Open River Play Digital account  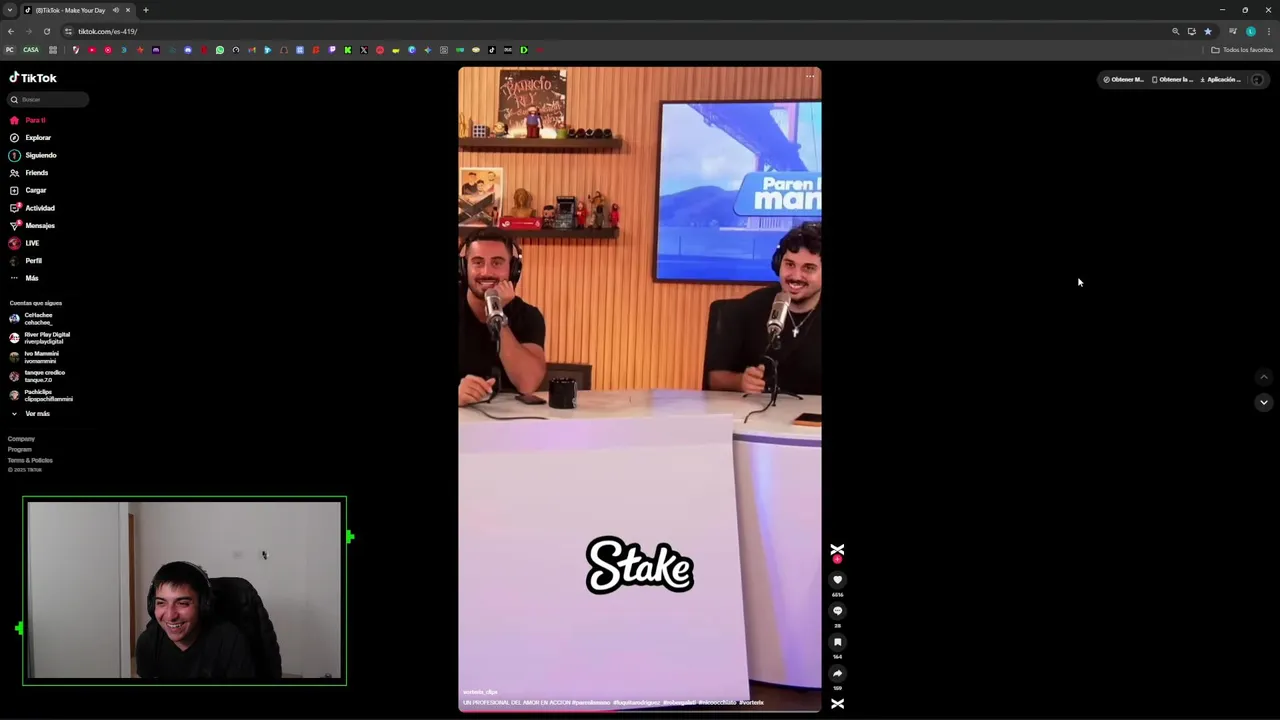coord(40,338)
